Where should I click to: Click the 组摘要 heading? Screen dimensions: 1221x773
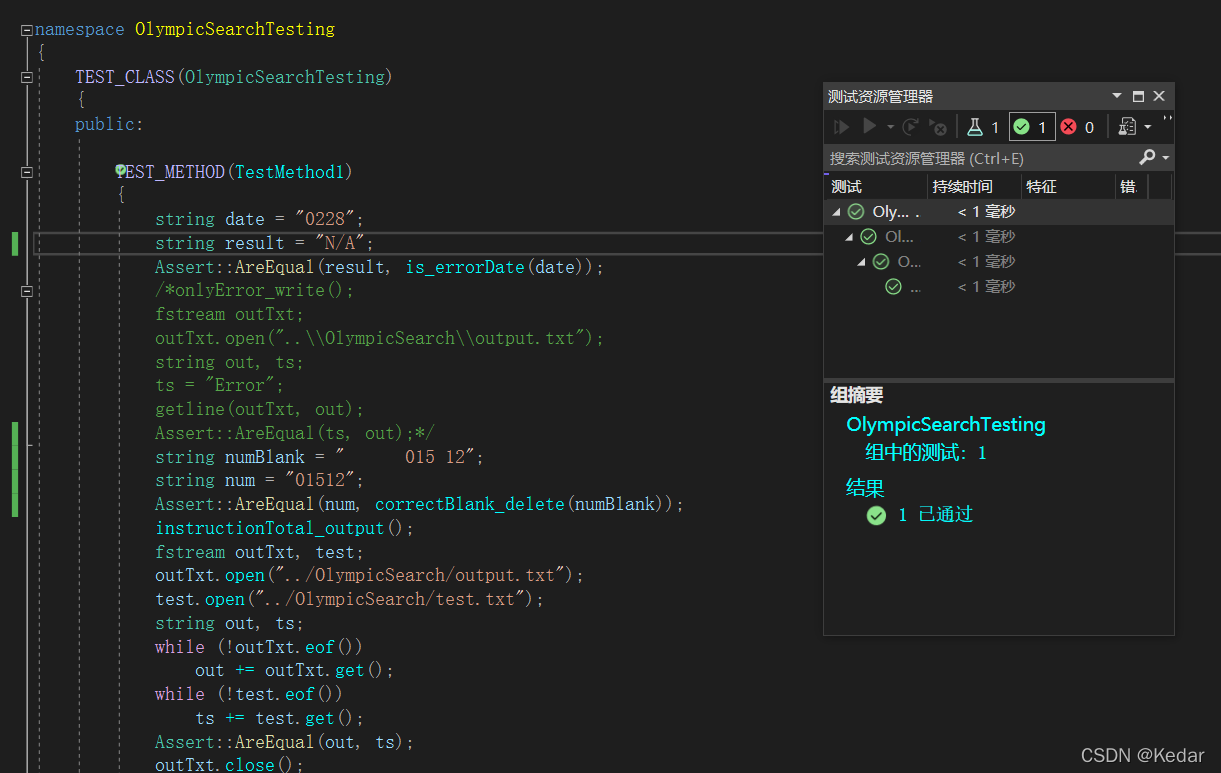[x=857, y=396]
